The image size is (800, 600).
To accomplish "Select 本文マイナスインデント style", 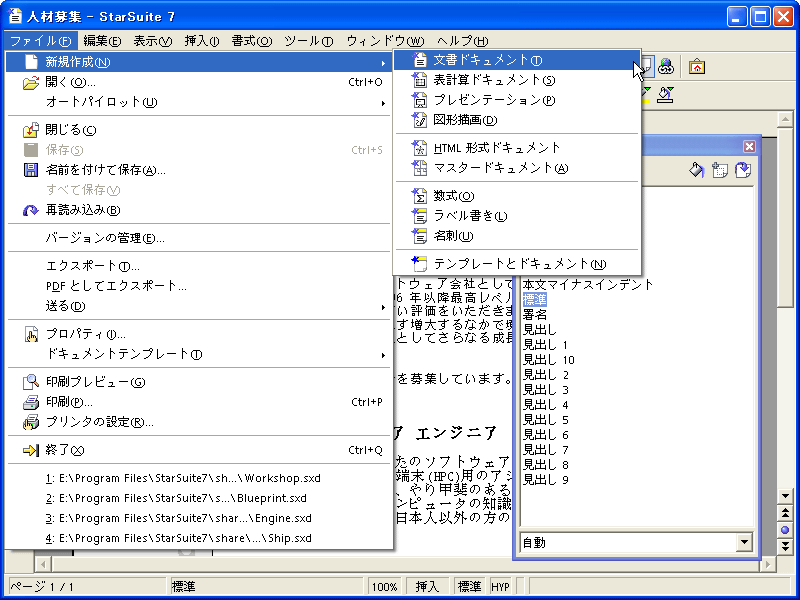I will point(588,285).
